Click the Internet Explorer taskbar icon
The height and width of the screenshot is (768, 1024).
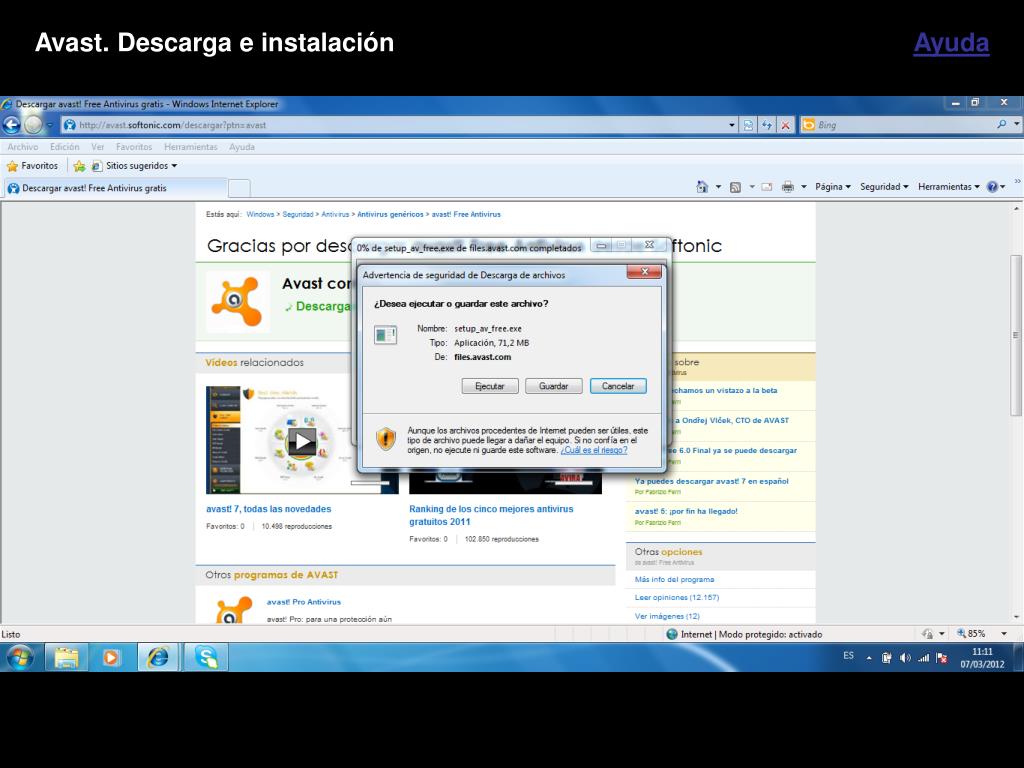157,657
